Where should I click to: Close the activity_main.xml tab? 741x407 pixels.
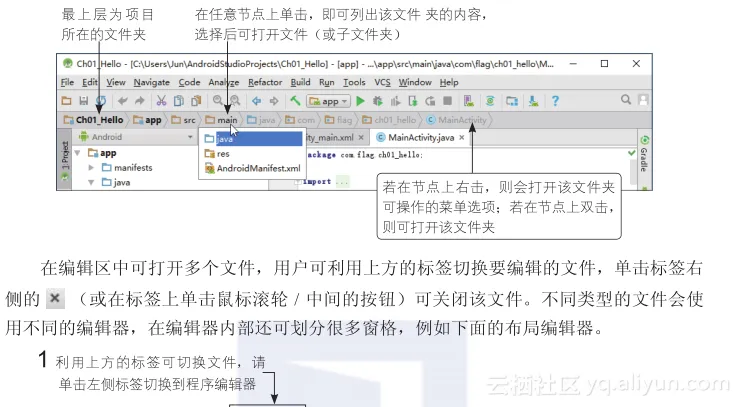(361, 138)
